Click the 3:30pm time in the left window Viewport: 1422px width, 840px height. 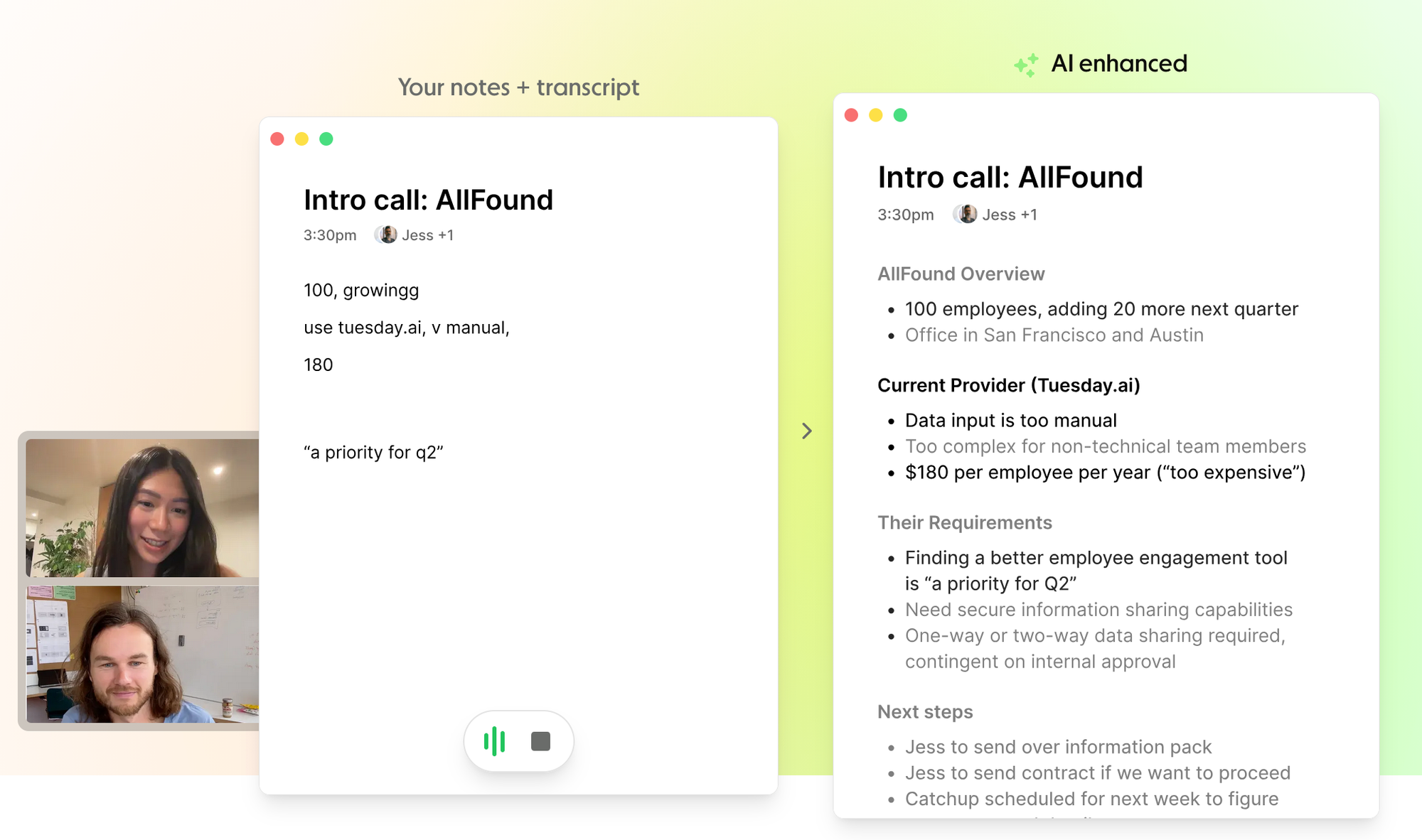pos(330,235)
